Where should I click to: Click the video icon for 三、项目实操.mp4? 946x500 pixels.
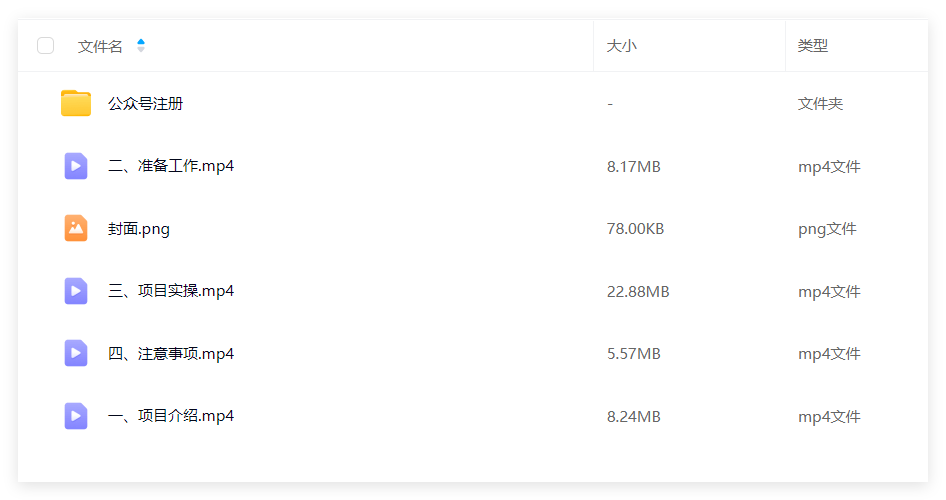[76, 291]
